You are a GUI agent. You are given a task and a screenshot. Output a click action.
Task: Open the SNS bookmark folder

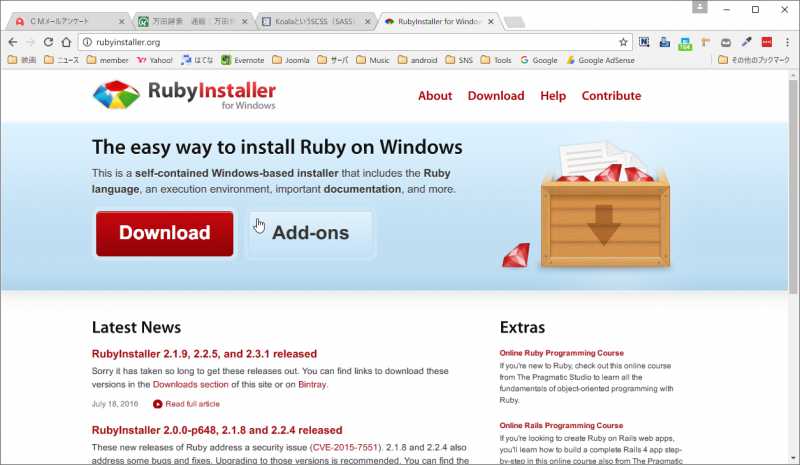point(459,60)
